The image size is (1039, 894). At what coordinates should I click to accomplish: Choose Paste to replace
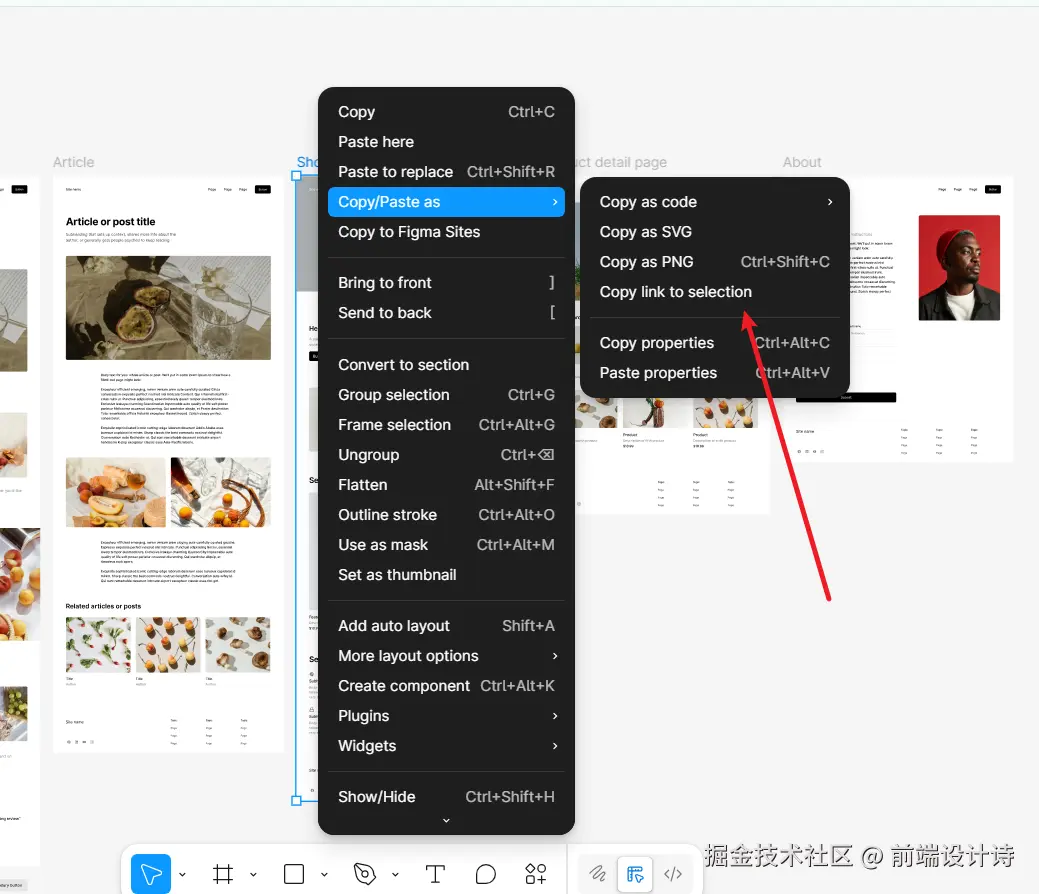click(446, 172)
